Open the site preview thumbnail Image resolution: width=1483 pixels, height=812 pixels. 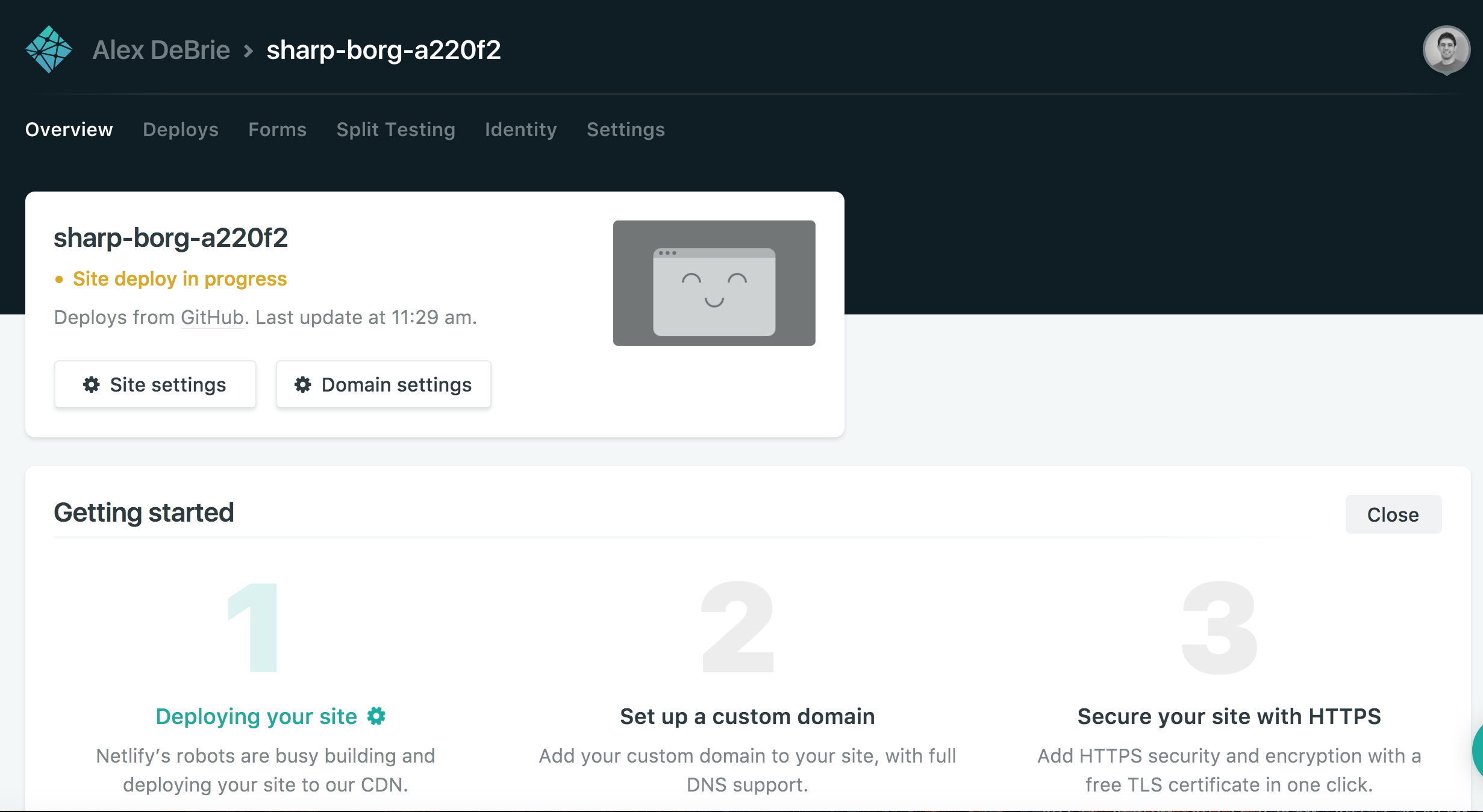click(714, 283)
